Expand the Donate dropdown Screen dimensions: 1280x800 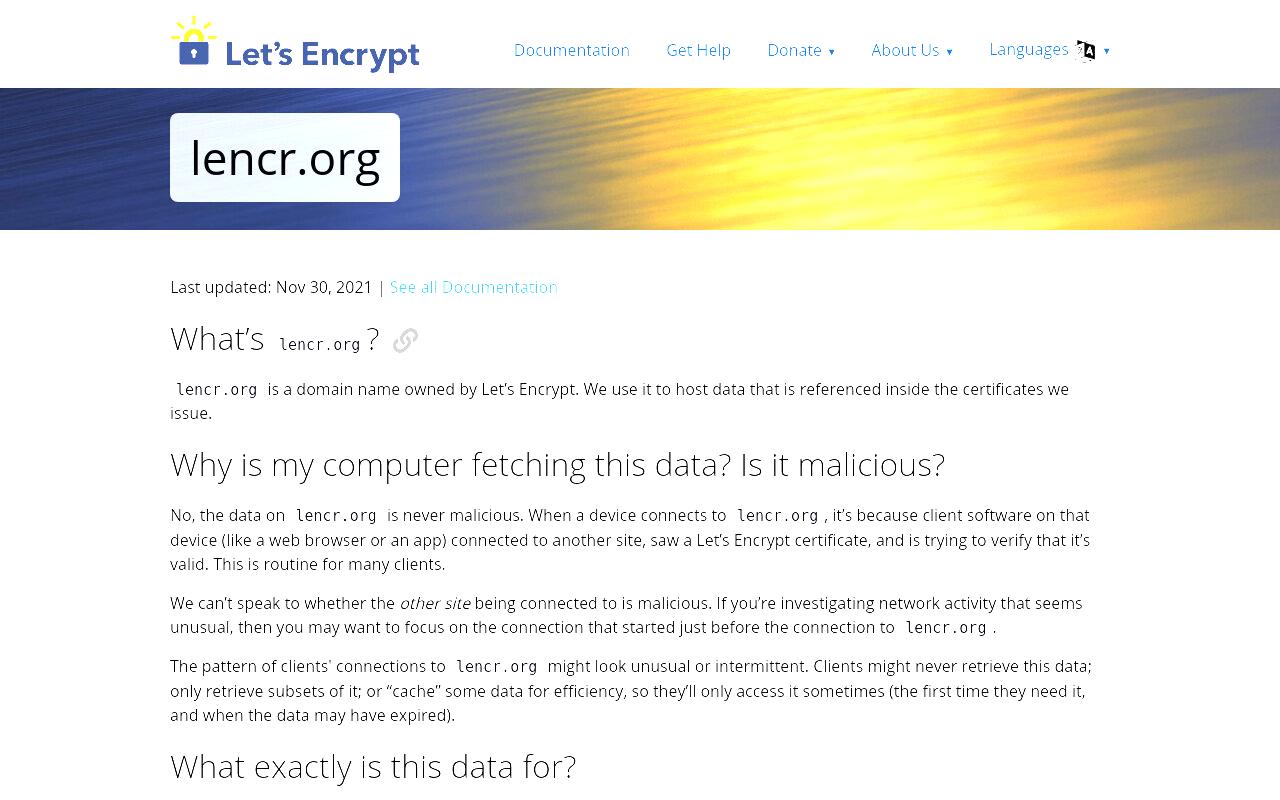coord(801,50)
